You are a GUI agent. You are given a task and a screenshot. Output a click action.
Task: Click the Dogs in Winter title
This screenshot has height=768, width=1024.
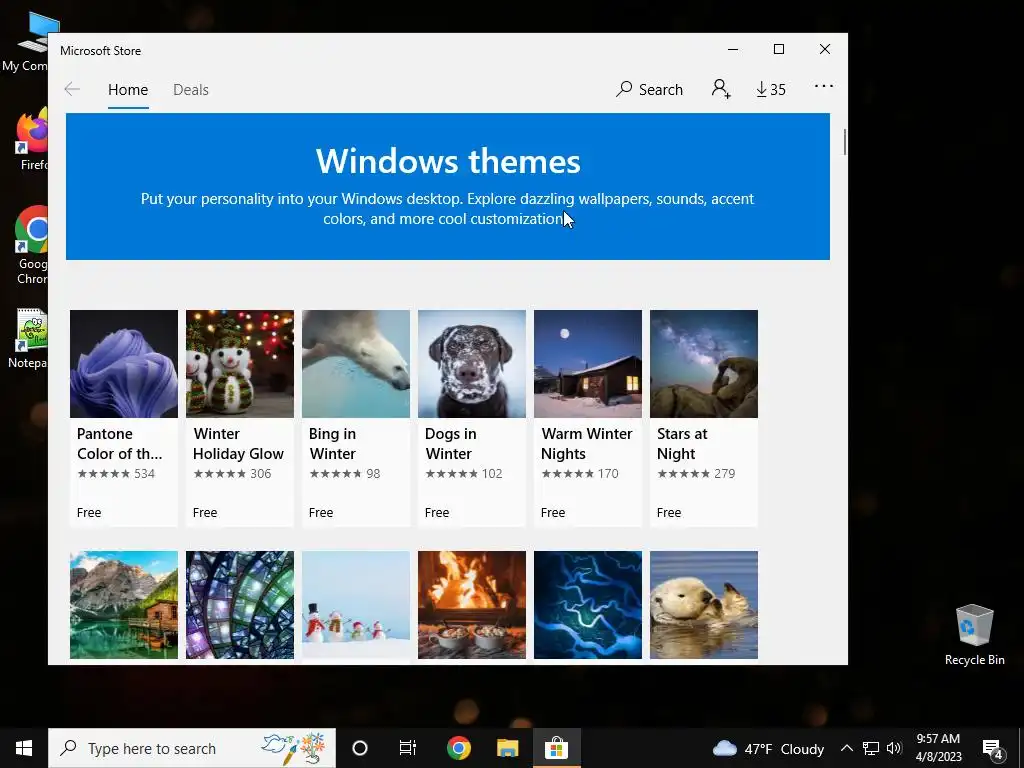[x=451, y=443]
